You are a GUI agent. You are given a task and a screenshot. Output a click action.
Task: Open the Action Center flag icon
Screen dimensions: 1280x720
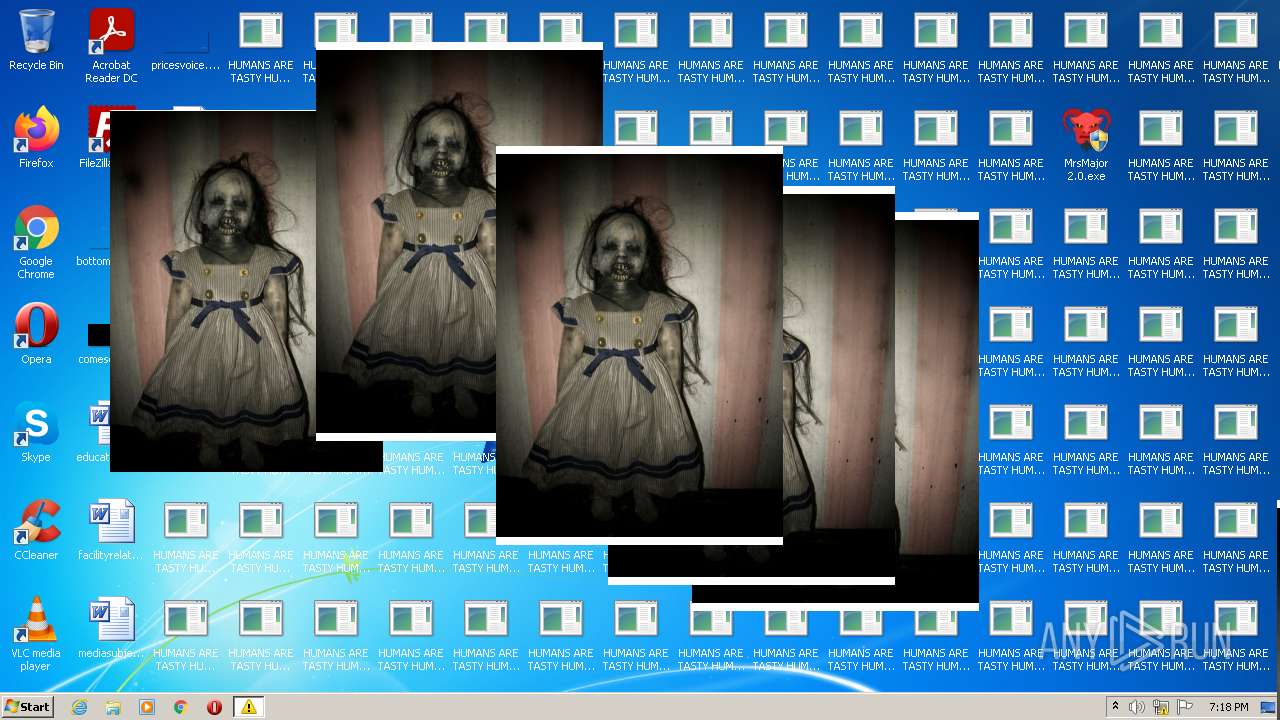[1185, 707]
